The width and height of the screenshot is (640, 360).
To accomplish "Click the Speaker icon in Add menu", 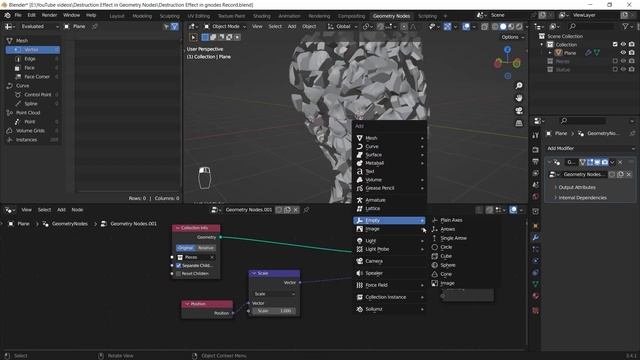I will click(x=360, y=273).
